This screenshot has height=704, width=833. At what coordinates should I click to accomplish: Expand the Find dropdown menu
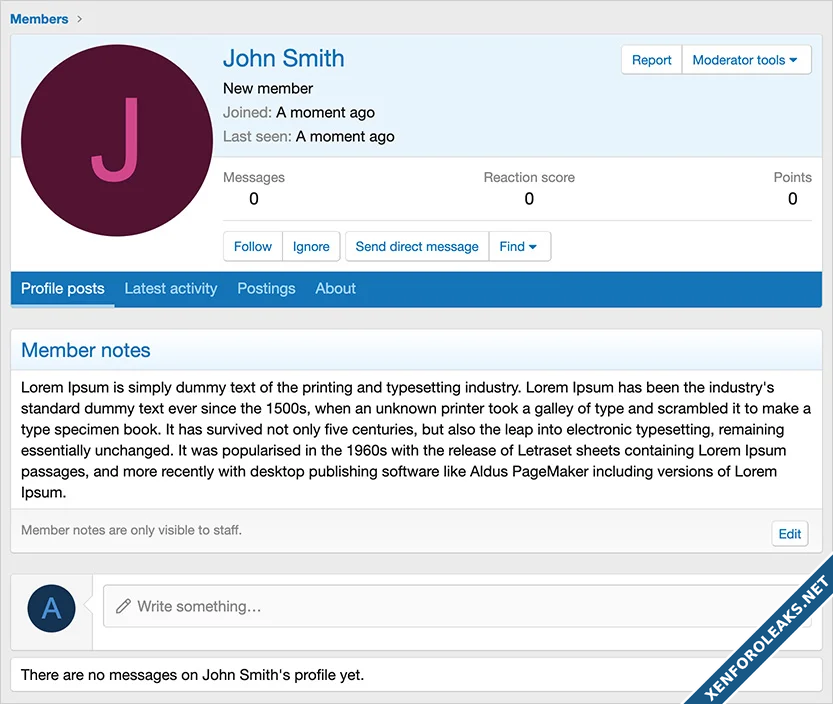(519, 246)
